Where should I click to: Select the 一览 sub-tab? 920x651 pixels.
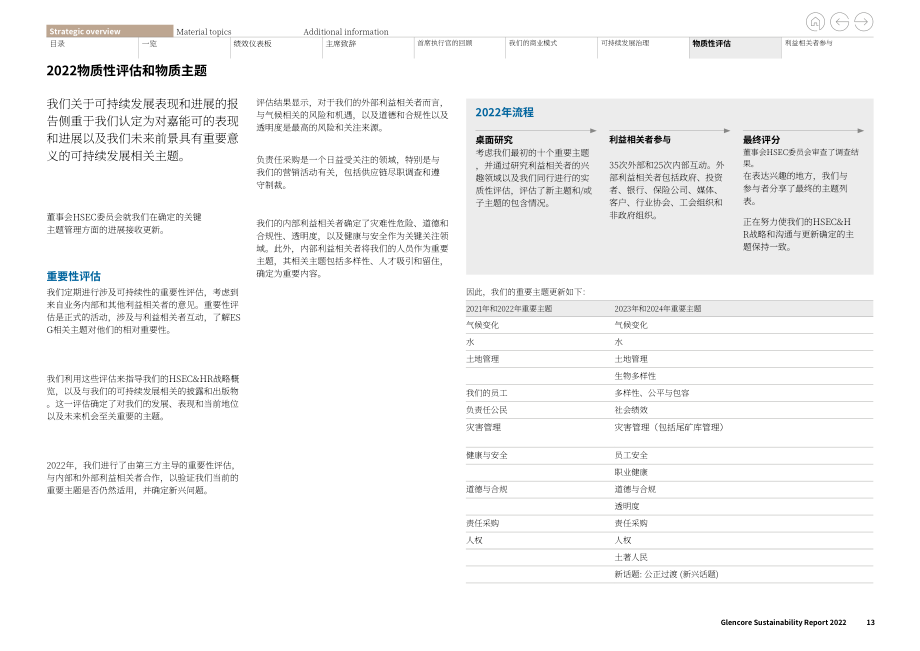tap(149, 44)
